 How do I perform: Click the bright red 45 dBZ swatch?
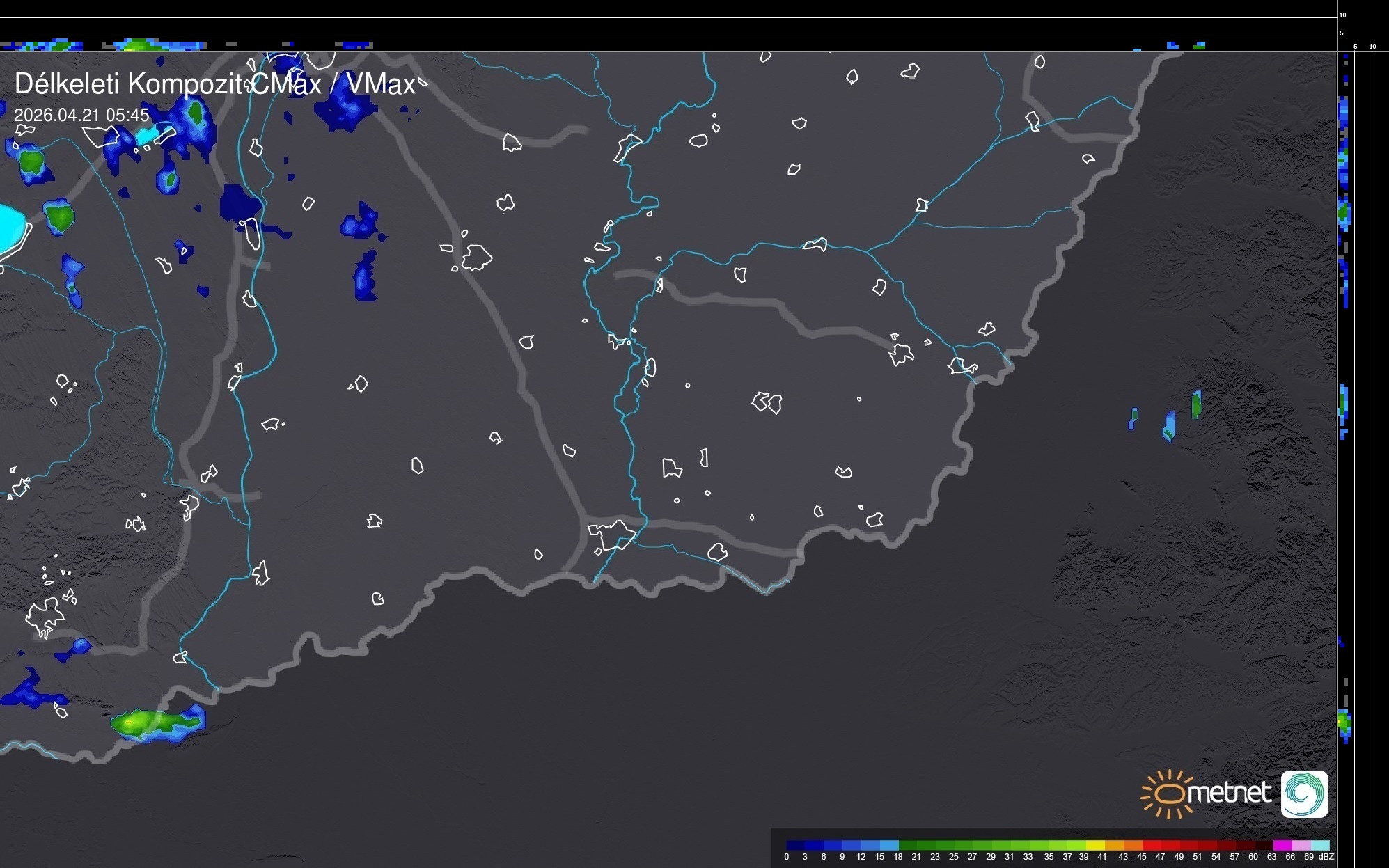click(x=1152, y=845)
